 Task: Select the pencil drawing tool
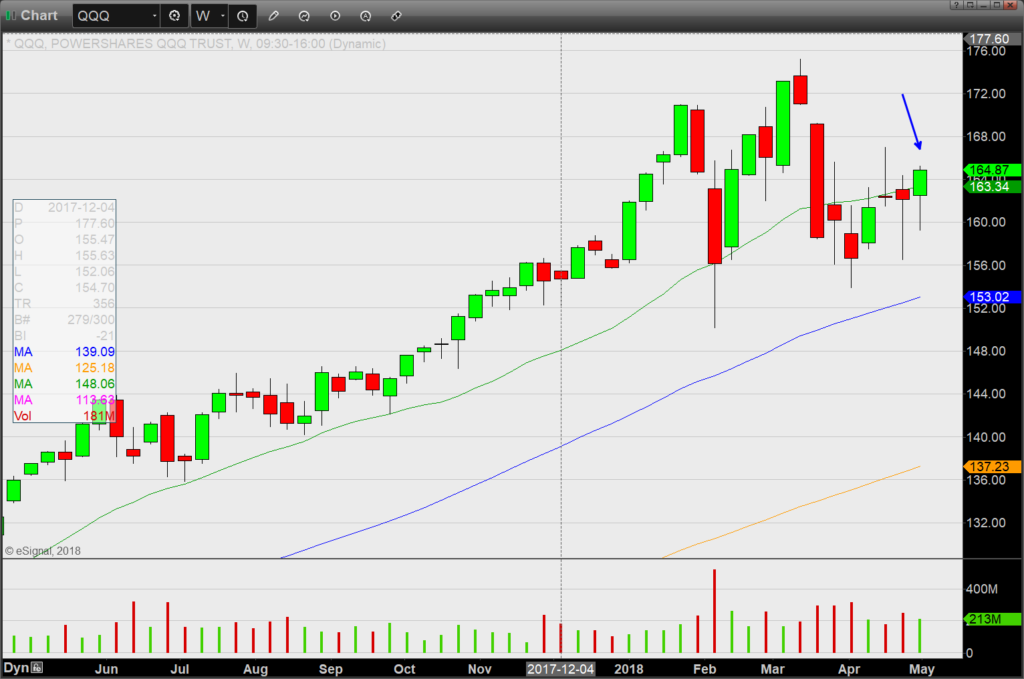coord(274,16)
